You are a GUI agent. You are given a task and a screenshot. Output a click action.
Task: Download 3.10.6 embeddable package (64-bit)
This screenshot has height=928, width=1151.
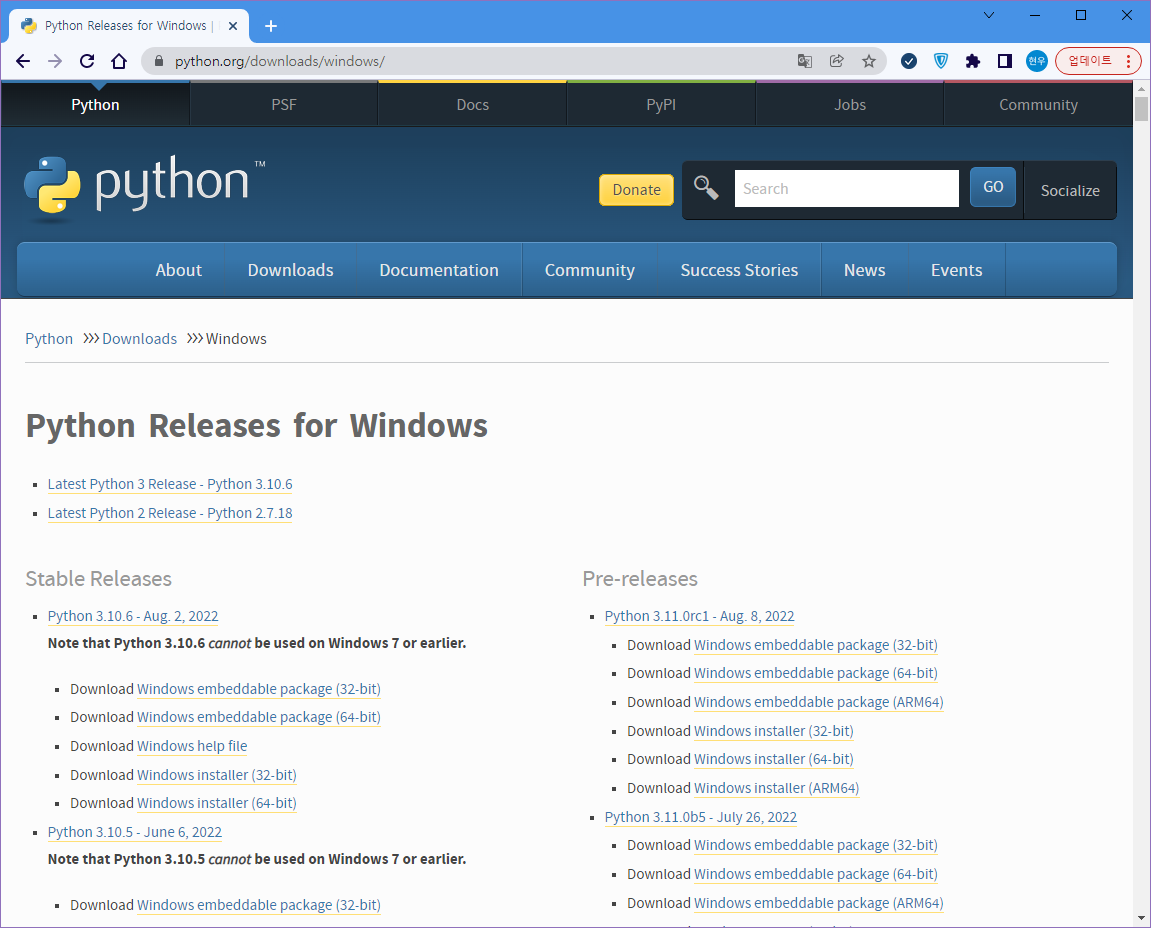click(x=258, y=717)
